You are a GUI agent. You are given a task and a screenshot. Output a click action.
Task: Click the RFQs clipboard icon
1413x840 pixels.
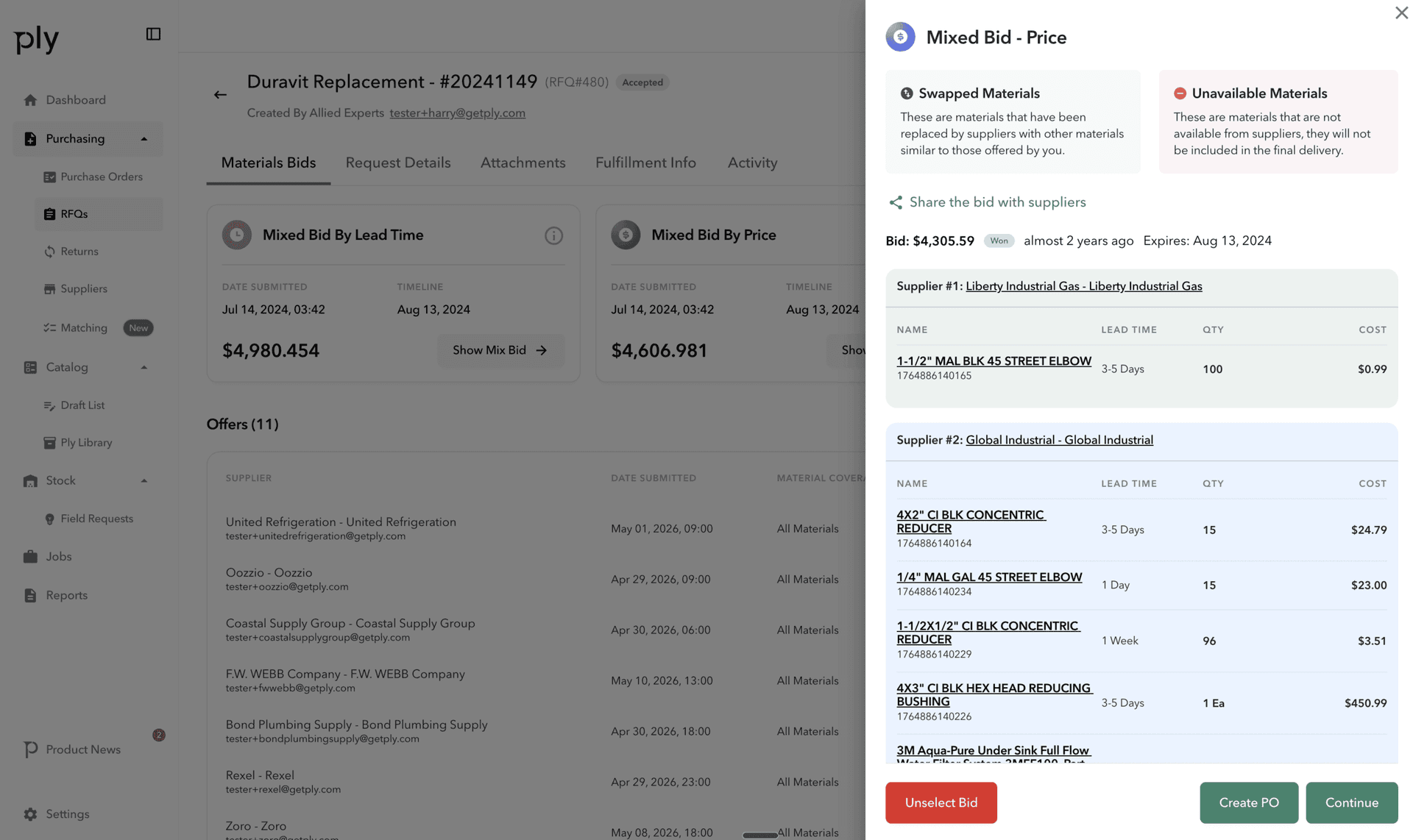pyautogui.click(x=49, y=214)
